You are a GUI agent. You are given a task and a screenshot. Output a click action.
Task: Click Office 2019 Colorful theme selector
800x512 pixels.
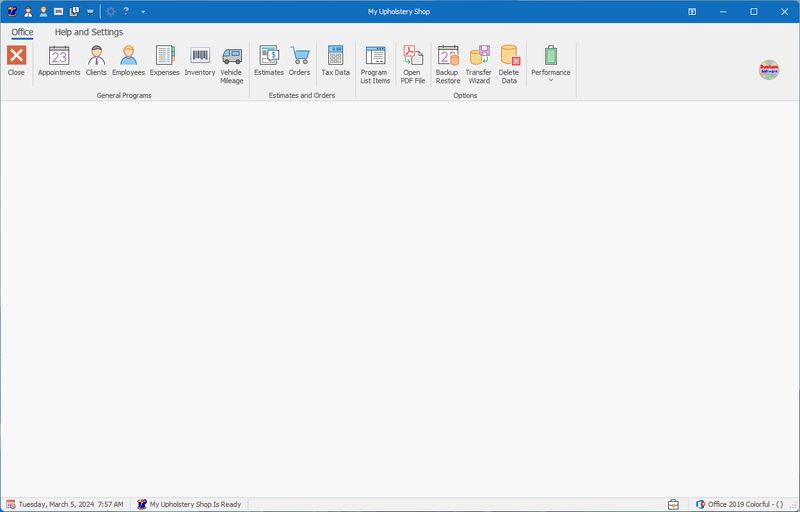tap(739, 504)
